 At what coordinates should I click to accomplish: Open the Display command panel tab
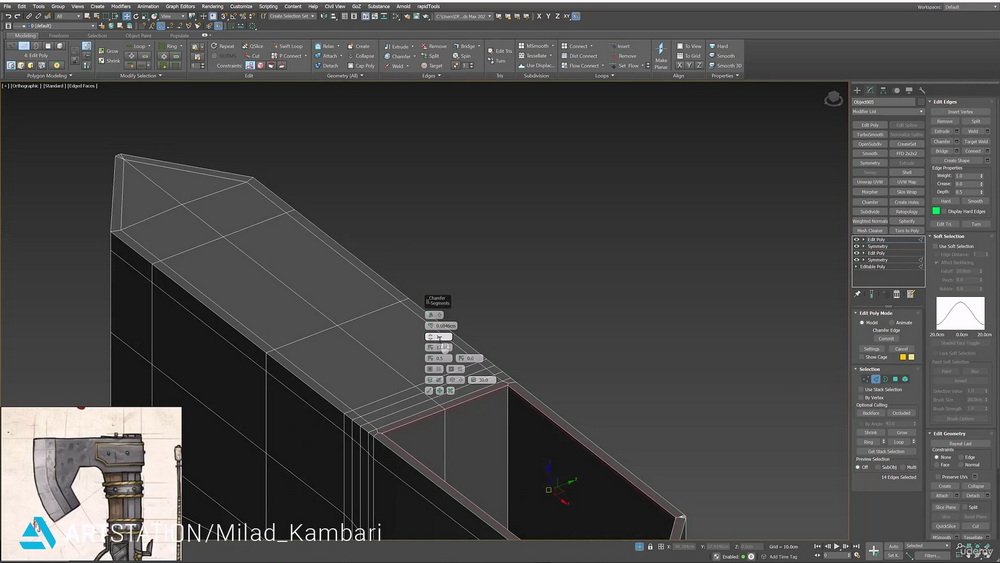coord(909,91)
